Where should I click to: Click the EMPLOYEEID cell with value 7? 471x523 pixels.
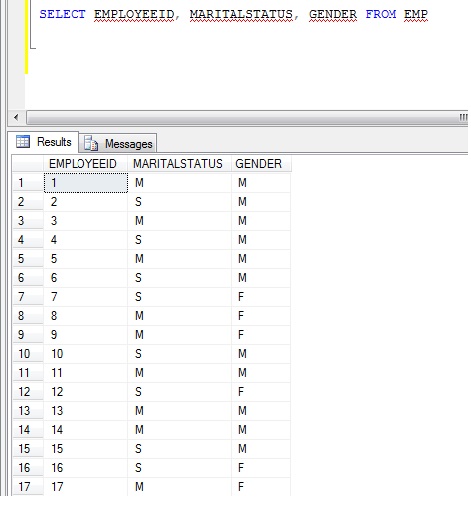(86, 297)
